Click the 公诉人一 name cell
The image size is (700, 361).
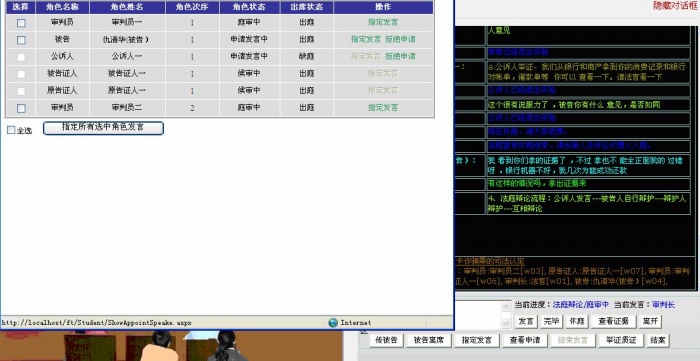pos(127,57)
